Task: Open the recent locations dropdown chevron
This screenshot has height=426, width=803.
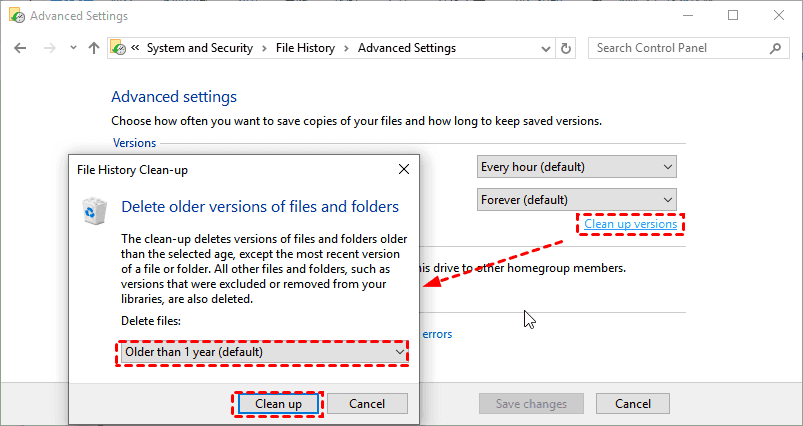Action: (71, 48)
